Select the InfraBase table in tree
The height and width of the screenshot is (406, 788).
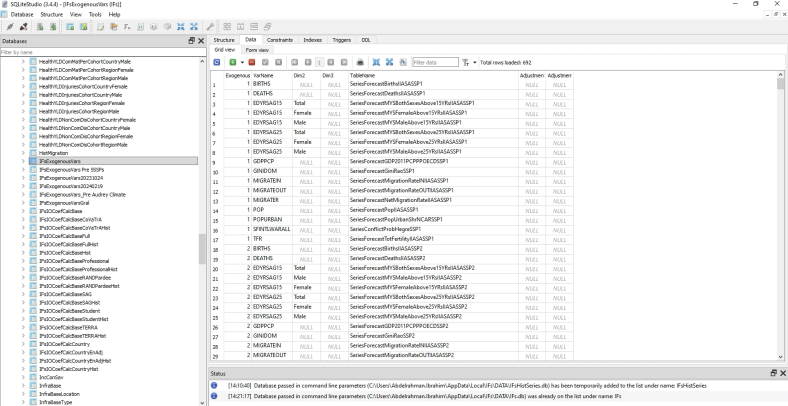click(50, 384)
